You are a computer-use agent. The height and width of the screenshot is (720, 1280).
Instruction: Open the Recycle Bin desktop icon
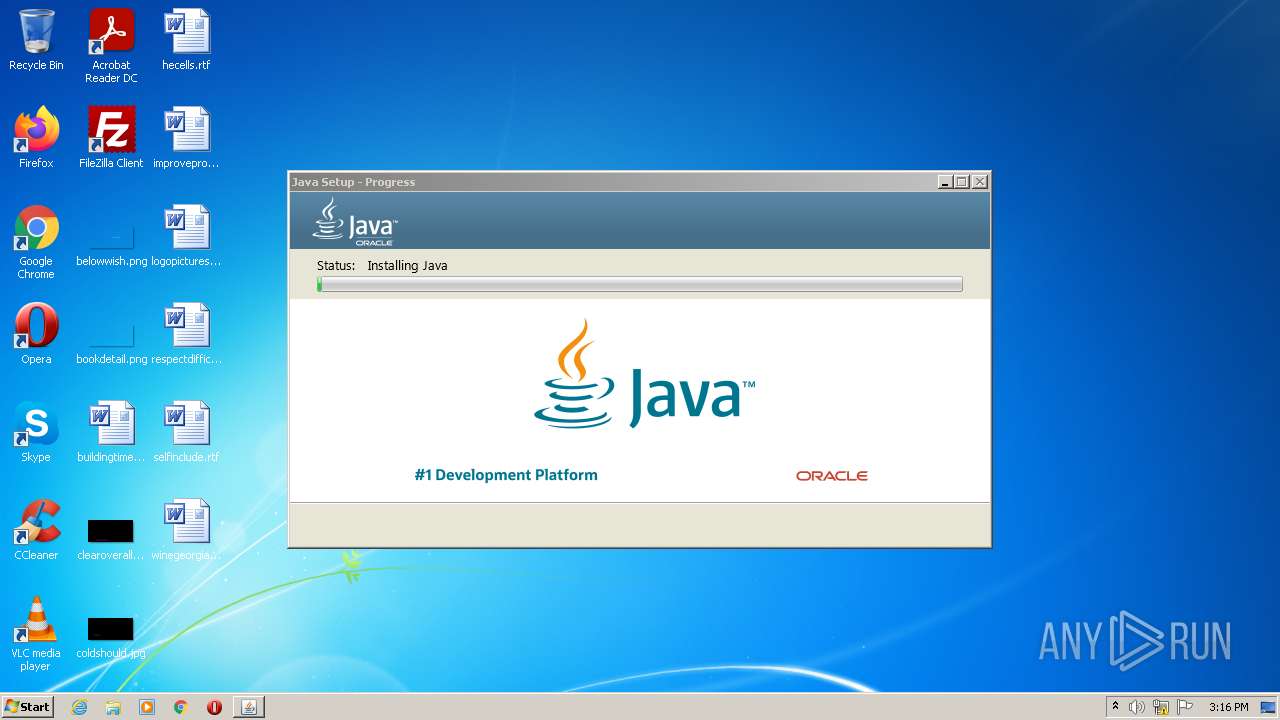click(36, 40)
